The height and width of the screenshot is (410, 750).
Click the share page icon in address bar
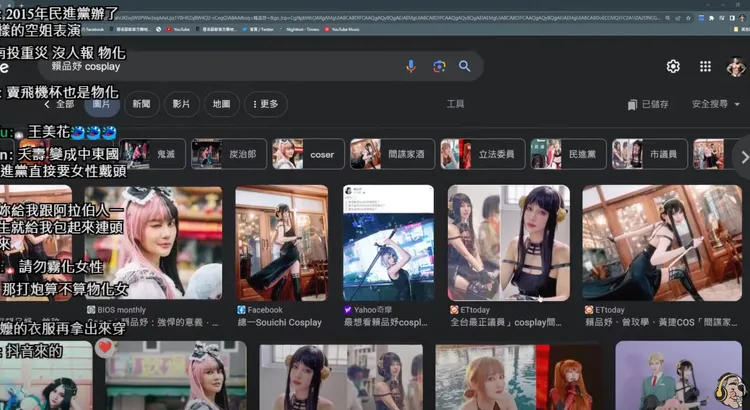click(678, 18)
